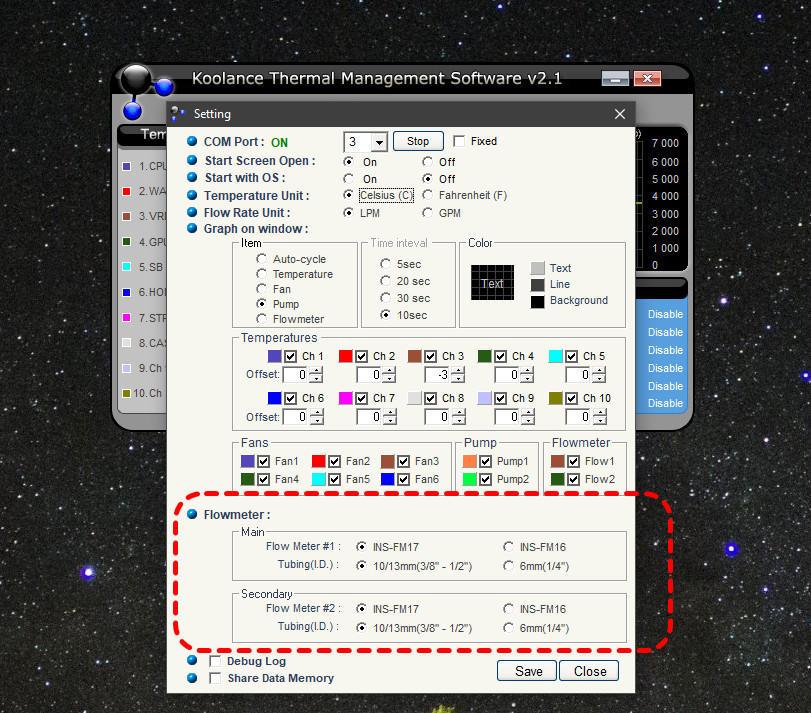The height and width of the screenshot is (713, 811).
Task: Select INS-FM16 for Flow Meter #1
Action: pos(508,547)
